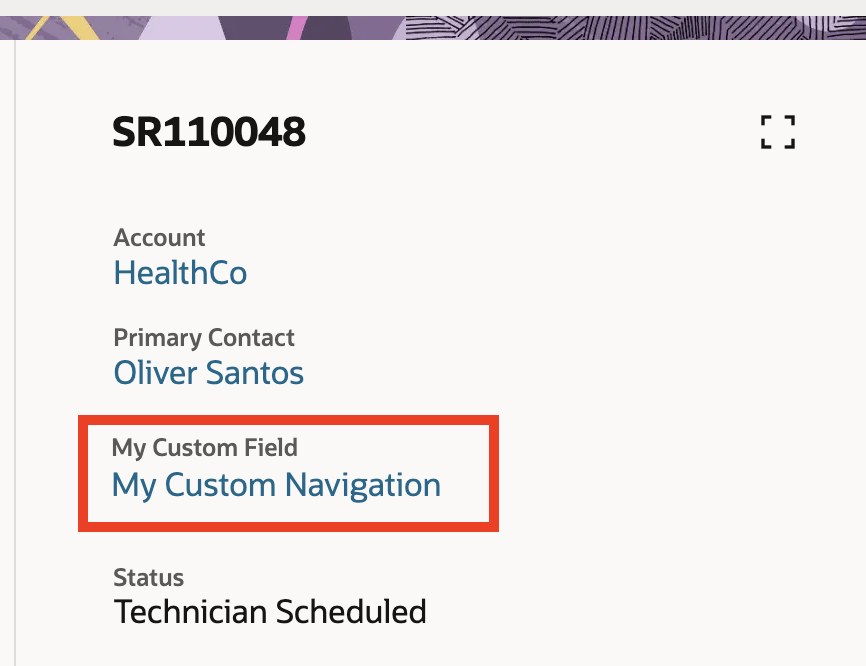Click the Account field label

159,238
